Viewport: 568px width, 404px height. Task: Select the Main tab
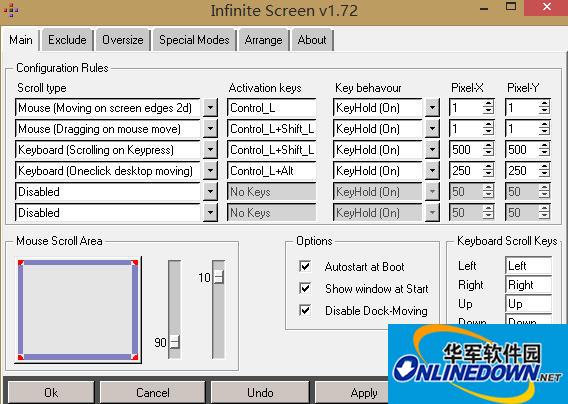coord(21,39)
